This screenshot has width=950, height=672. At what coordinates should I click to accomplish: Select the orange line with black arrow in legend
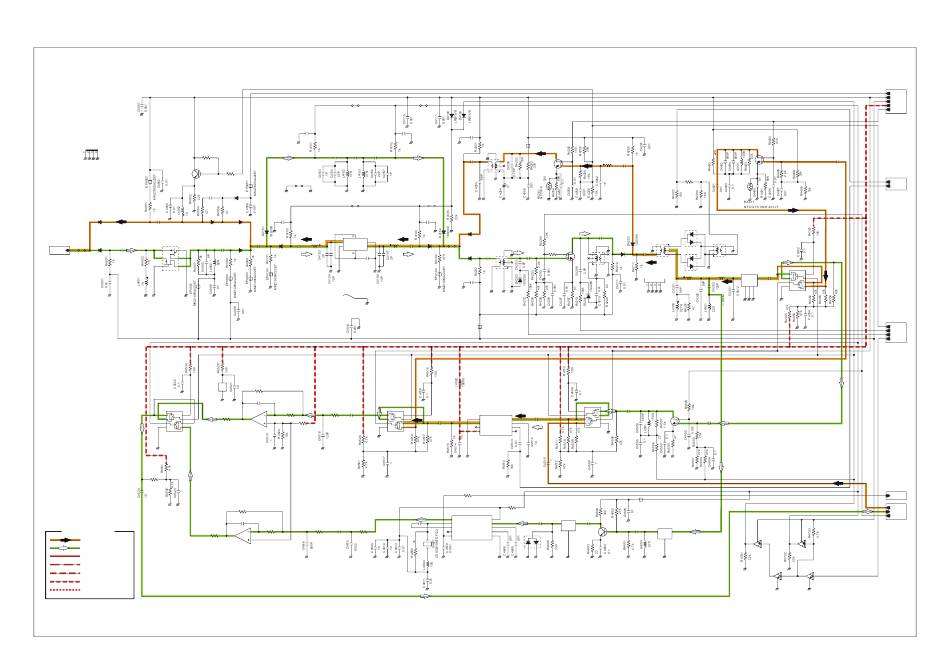65,539
